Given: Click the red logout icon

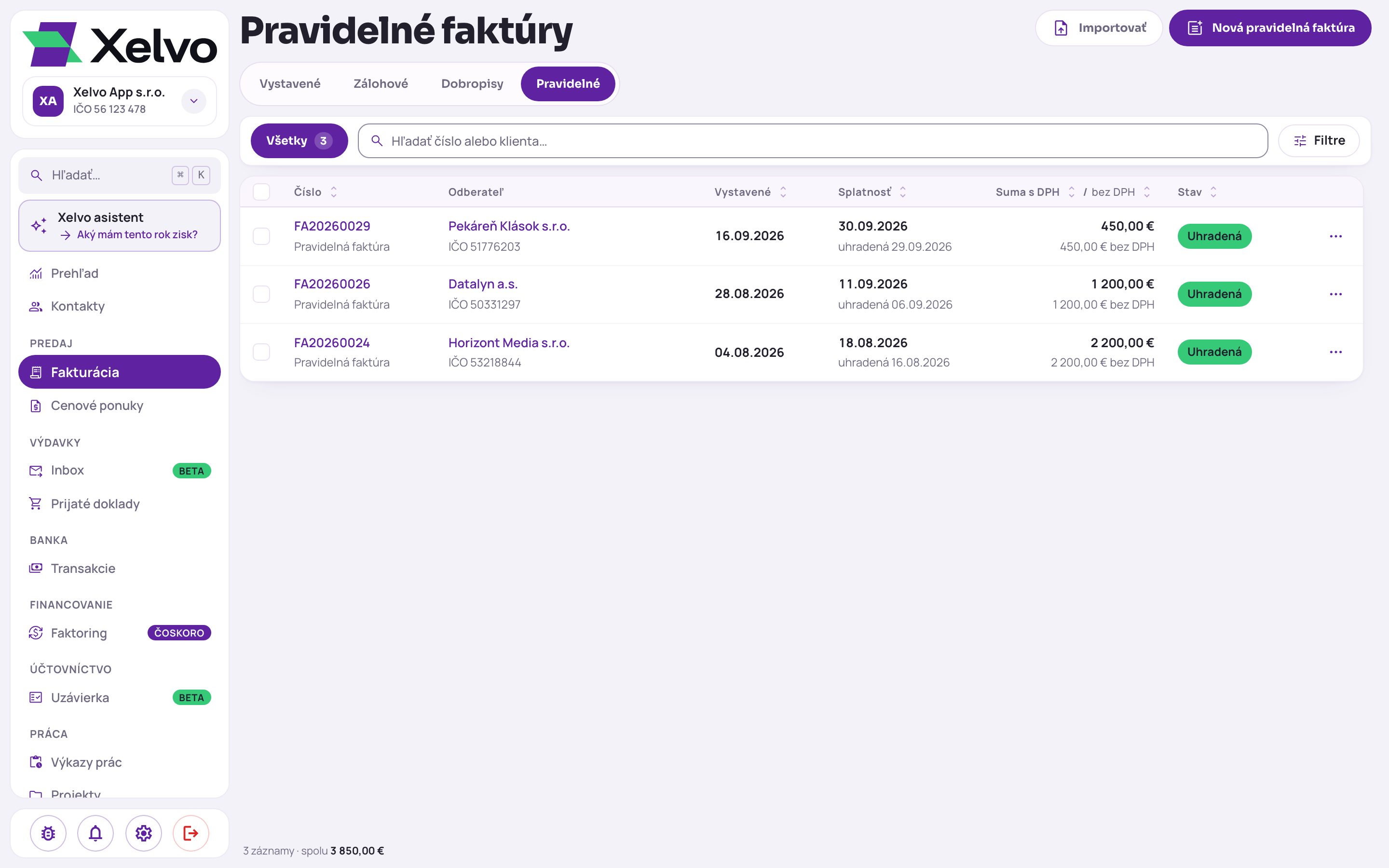Looking at the screenshot, I should (191, 833).
